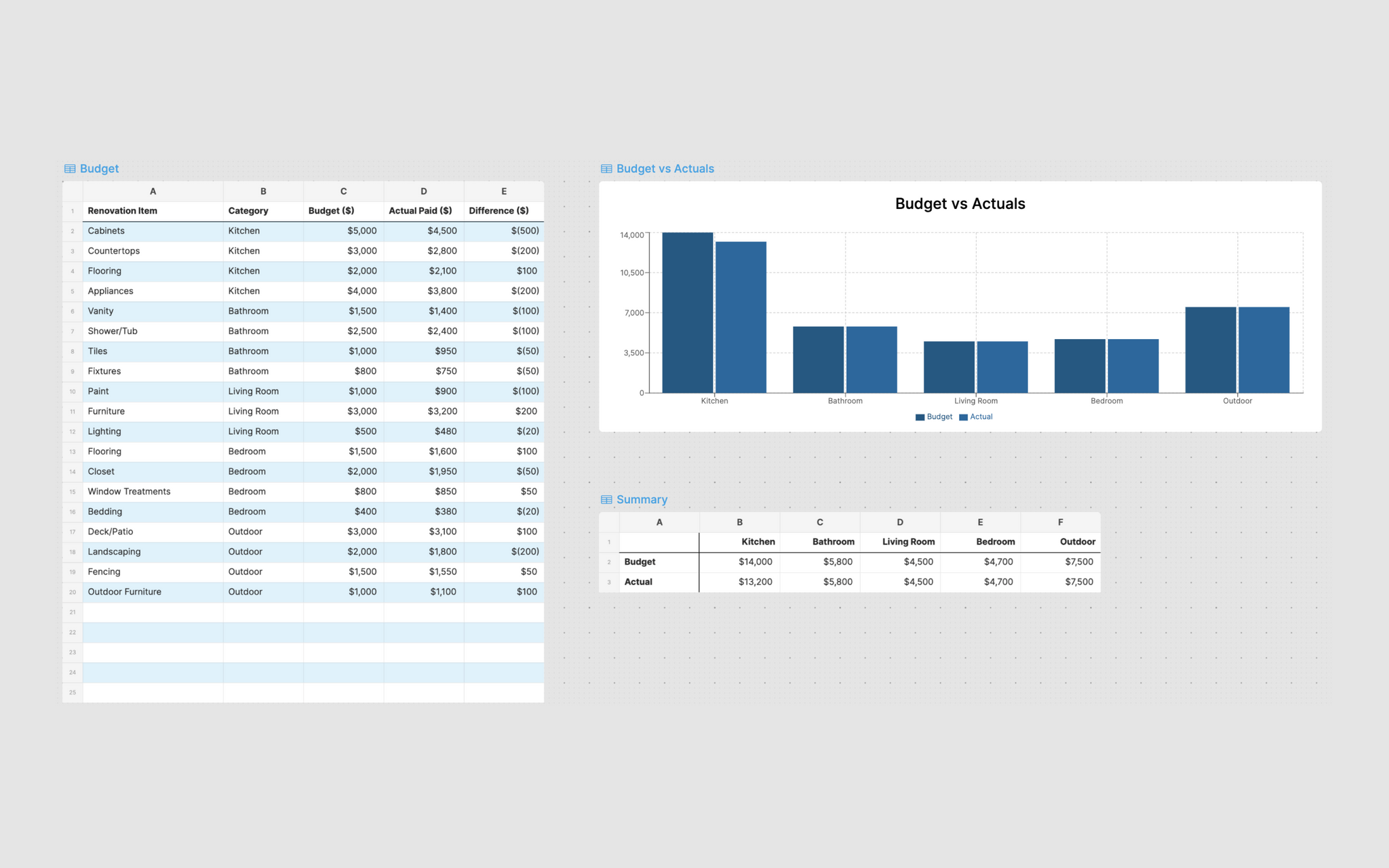Image resolution: width=1389 pixels, height=868 pixels.
Task: Select the 'Closet' cell
Action: pyautogui.click(x=153, y=471)
